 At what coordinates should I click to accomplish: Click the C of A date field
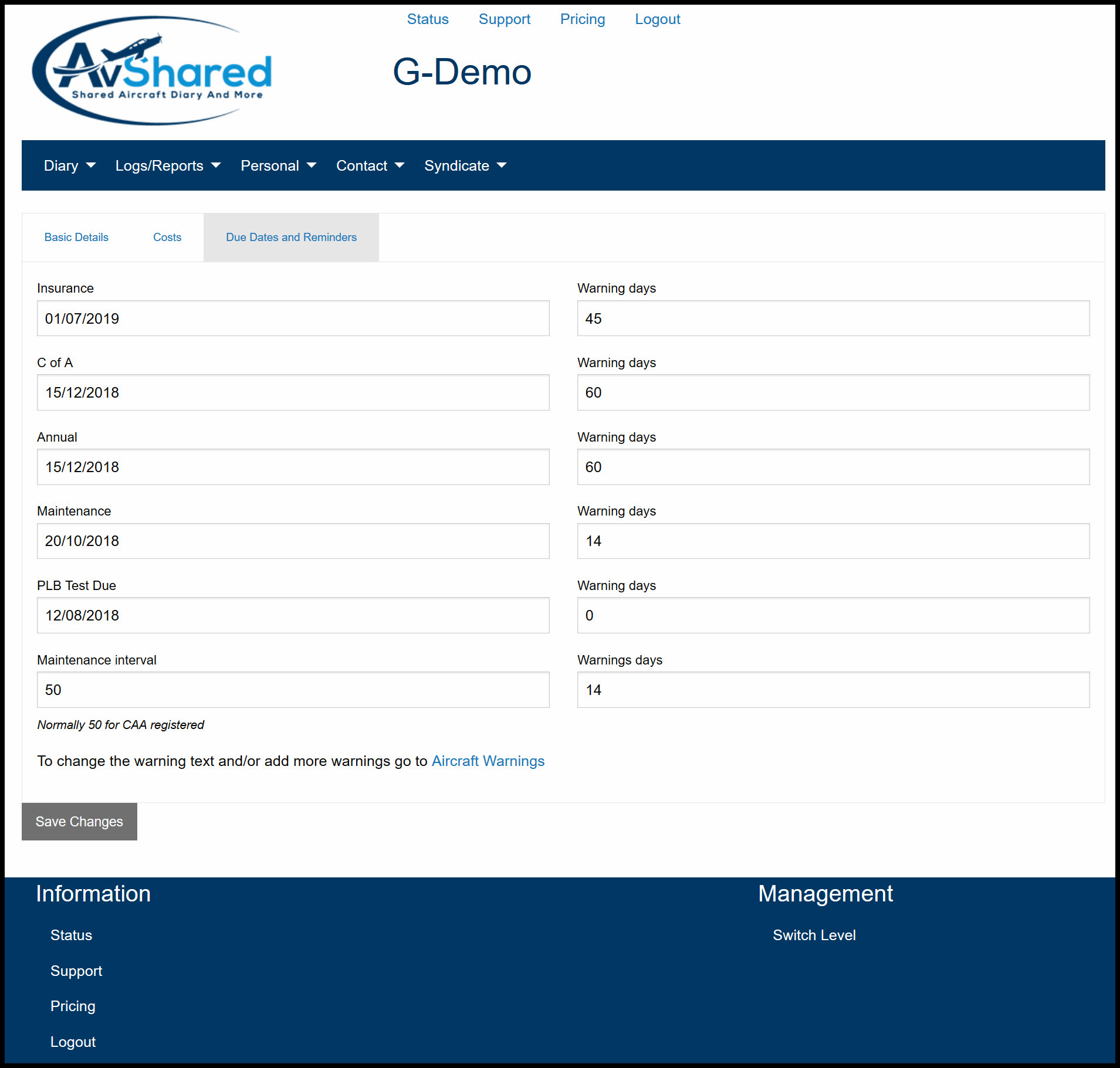293,392
